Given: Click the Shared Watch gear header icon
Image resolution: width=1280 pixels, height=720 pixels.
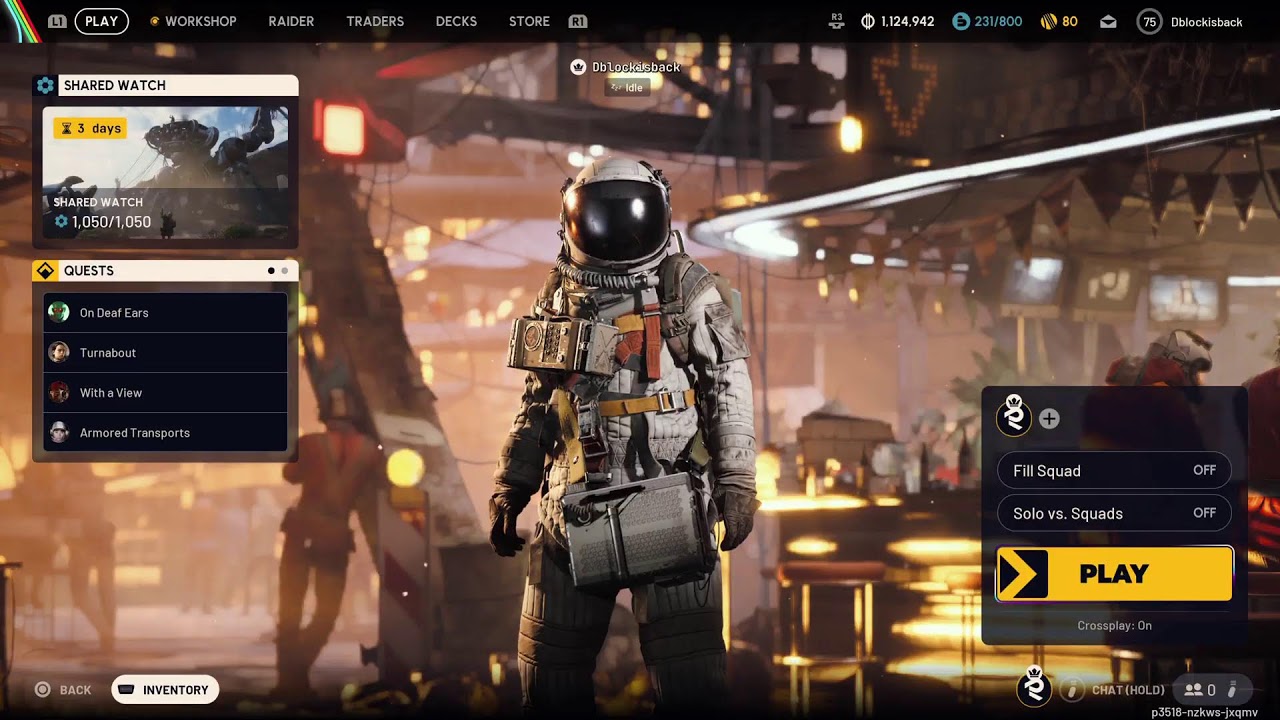Looking at the screenshot, I should [45, 85].
